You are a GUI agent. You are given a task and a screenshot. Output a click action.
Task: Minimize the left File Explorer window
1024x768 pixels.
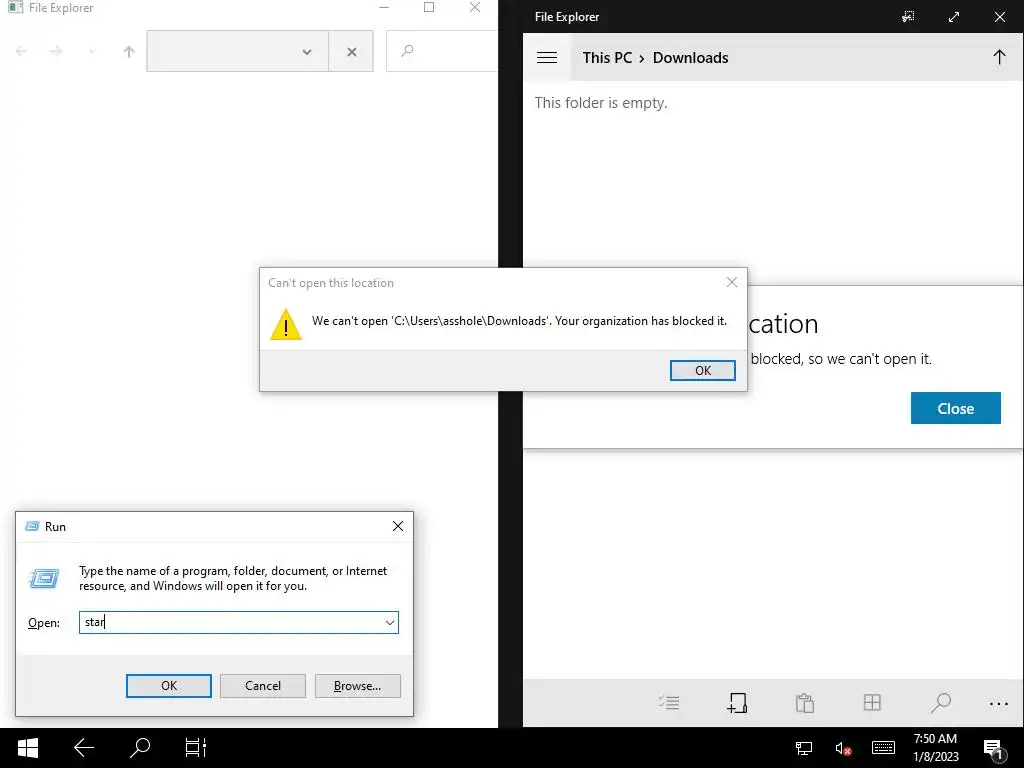coord(384,7)
